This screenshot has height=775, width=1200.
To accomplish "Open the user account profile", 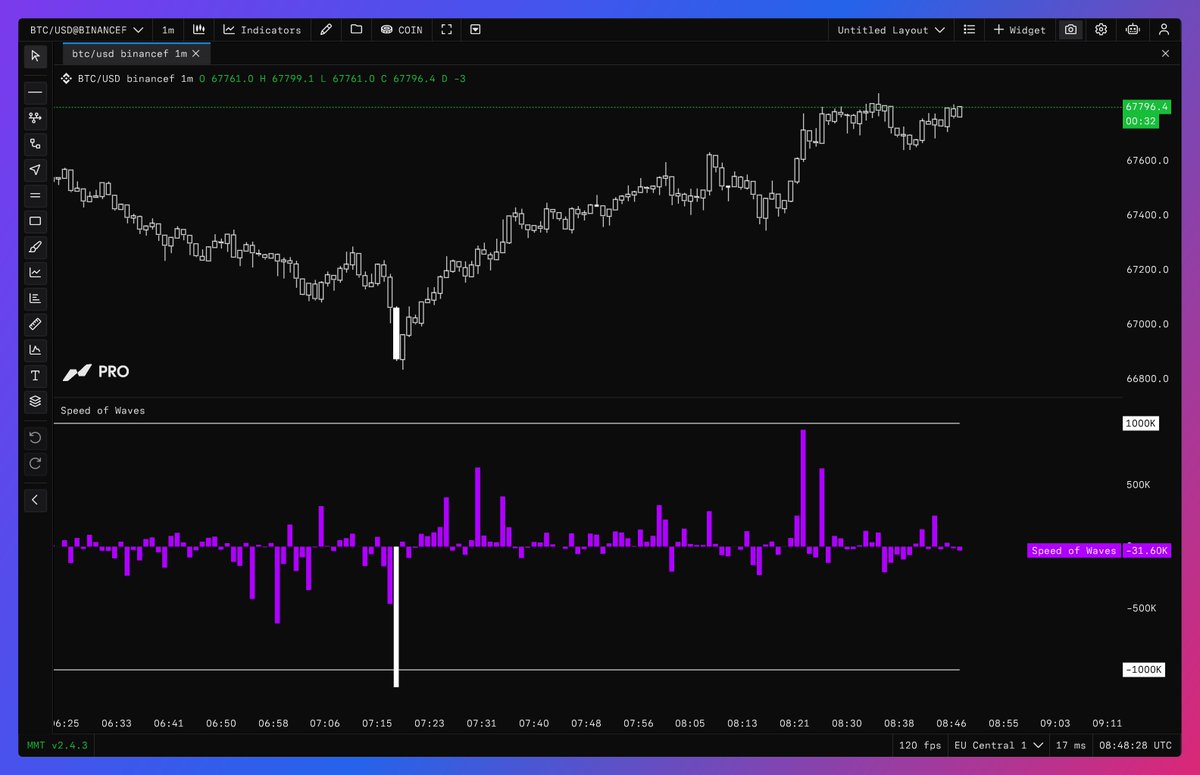I will point(1164,30).
